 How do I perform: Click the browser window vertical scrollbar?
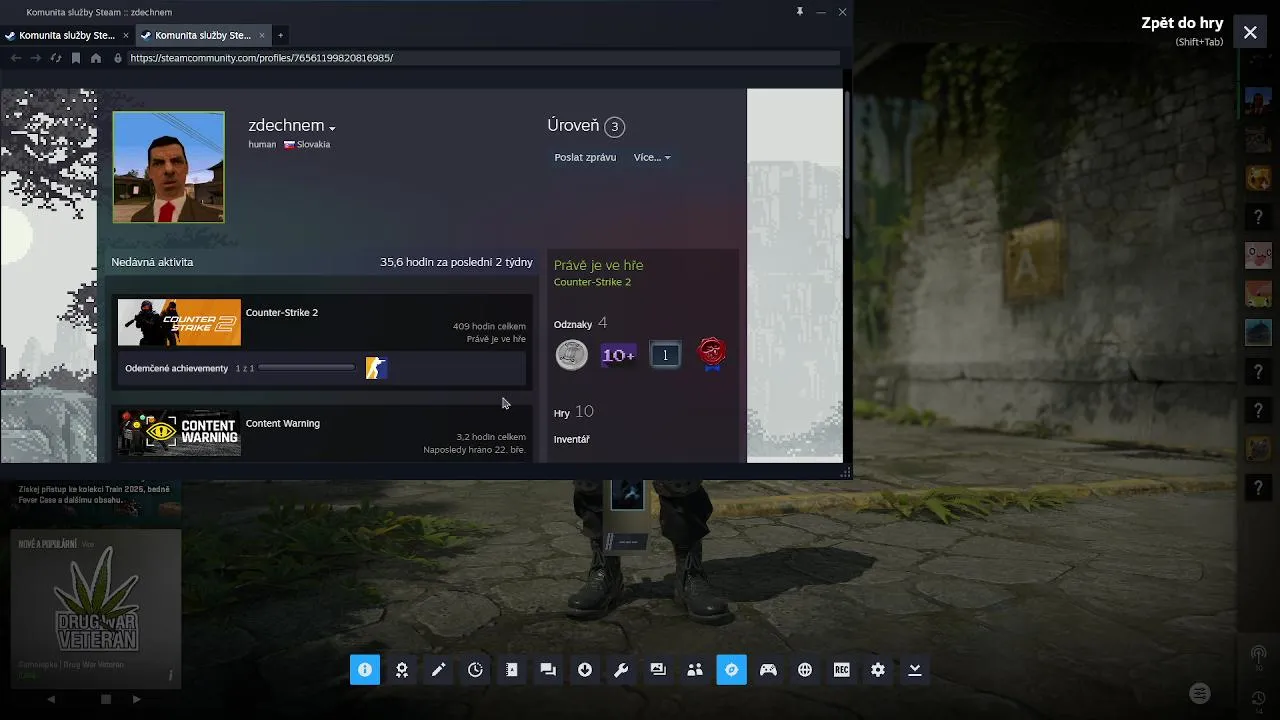(847, 165)
